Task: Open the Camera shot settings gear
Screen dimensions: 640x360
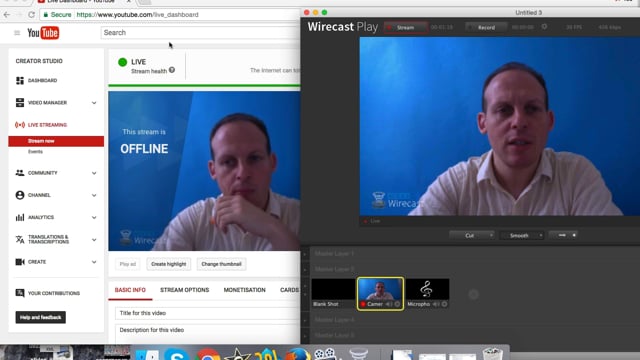Action: coord(397,304)
